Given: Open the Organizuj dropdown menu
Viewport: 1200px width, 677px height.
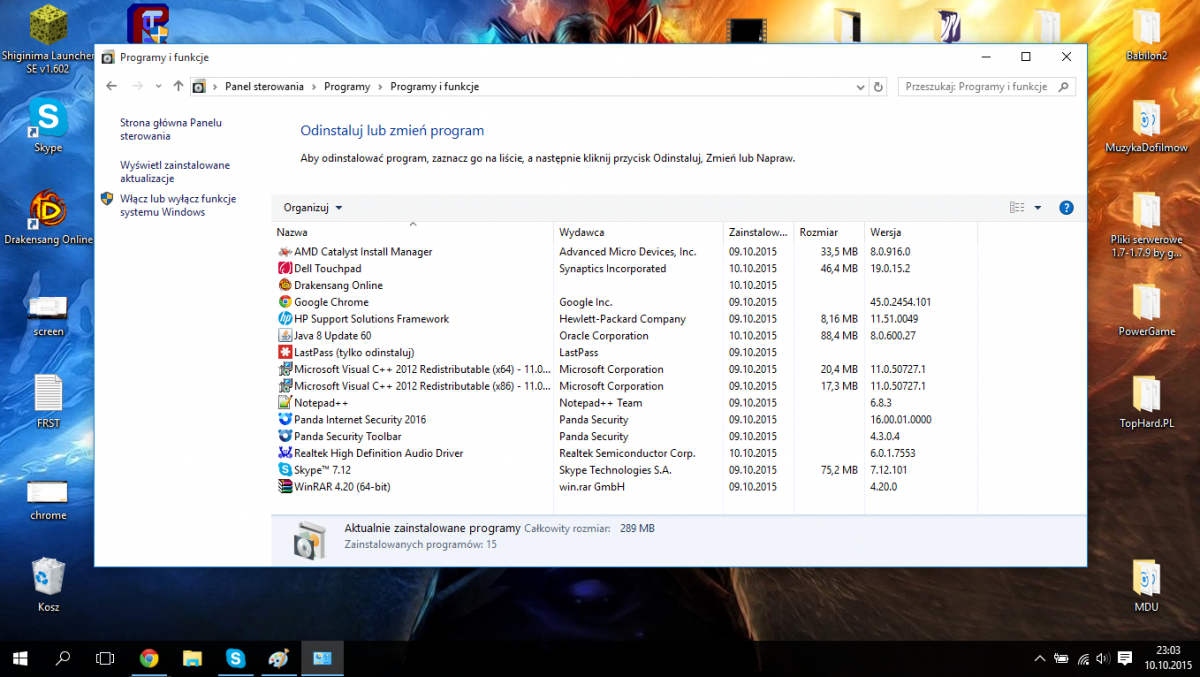Looking at the screenshot, I should point(313,208).
